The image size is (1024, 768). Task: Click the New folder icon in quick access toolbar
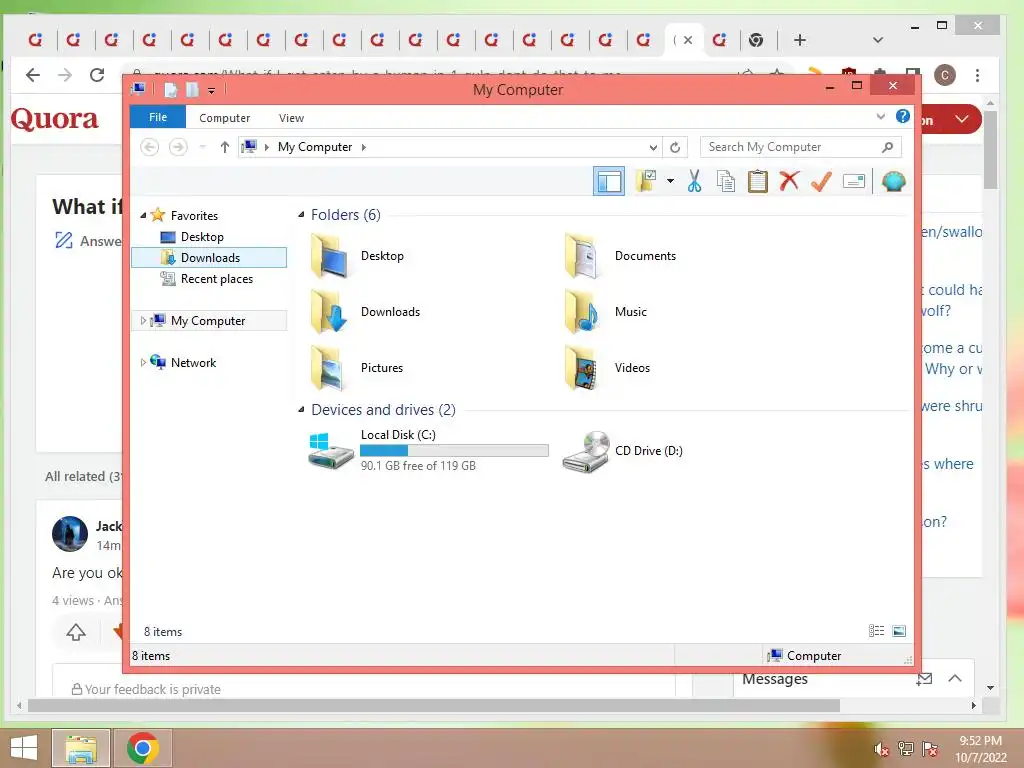(x=193, y=89)
